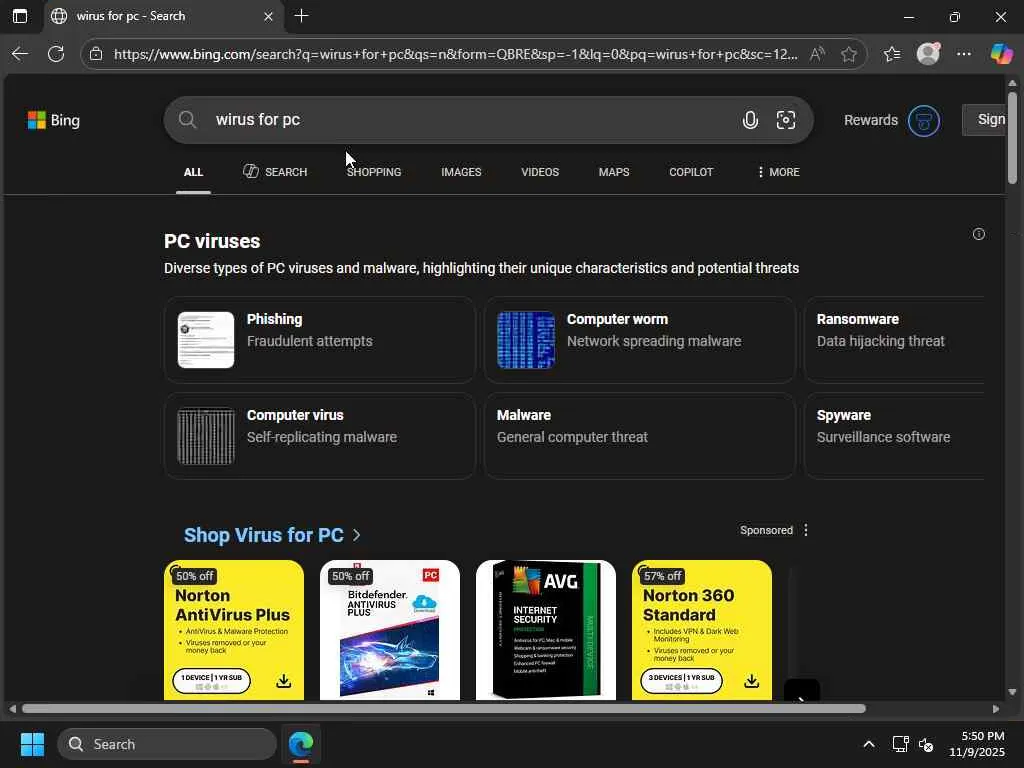Image resolution: width=1024 pixels, height=768 pixels.
Task: Click the magnifier icon in Bing search box
Action: pyautogui.click(x=187, y=120)
